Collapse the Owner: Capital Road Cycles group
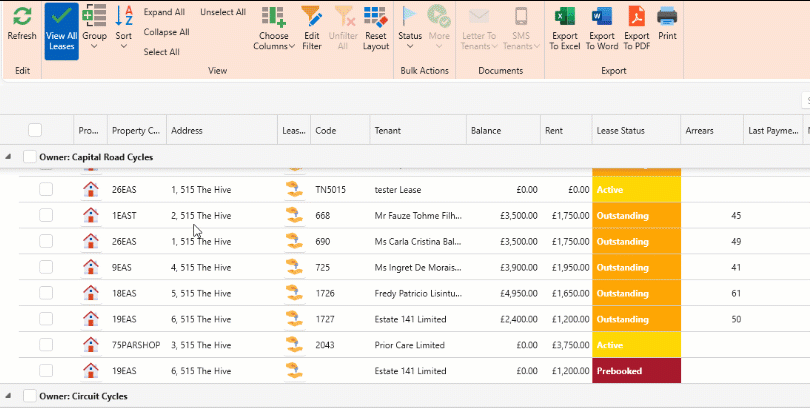 pos(10,157)
